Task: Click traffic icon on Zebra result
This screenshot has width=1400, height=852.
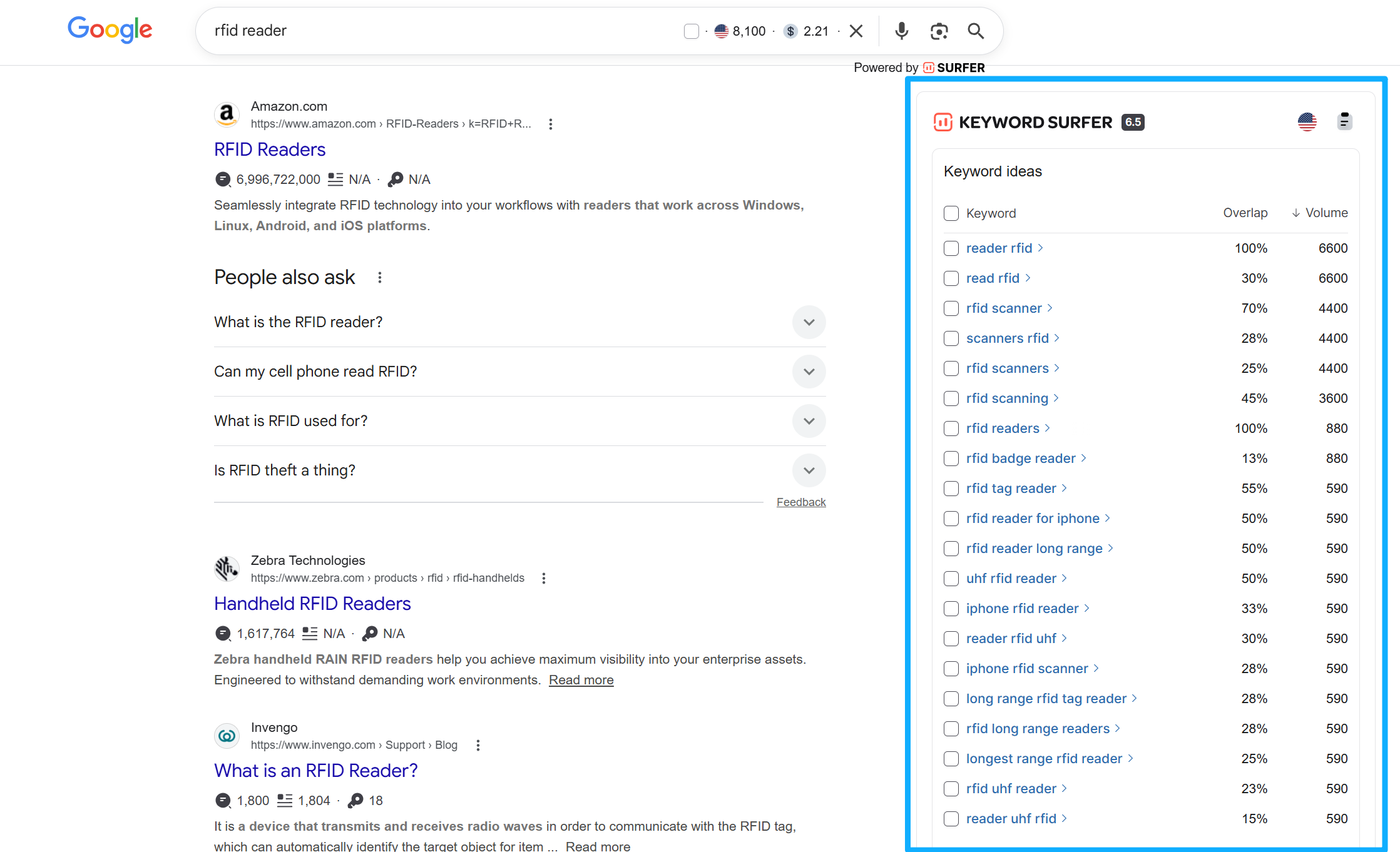Action: 223,634
